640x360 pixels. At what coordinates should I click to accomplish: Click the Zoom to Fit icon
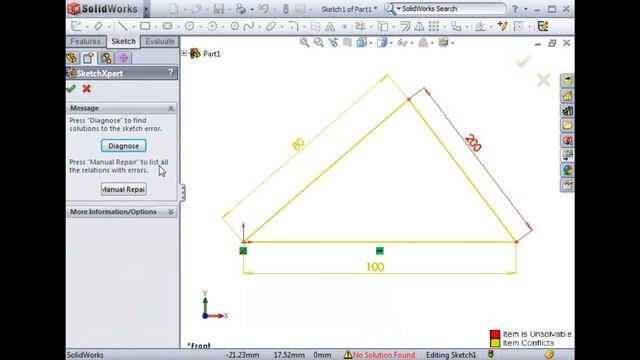click(x=304, y=42)
